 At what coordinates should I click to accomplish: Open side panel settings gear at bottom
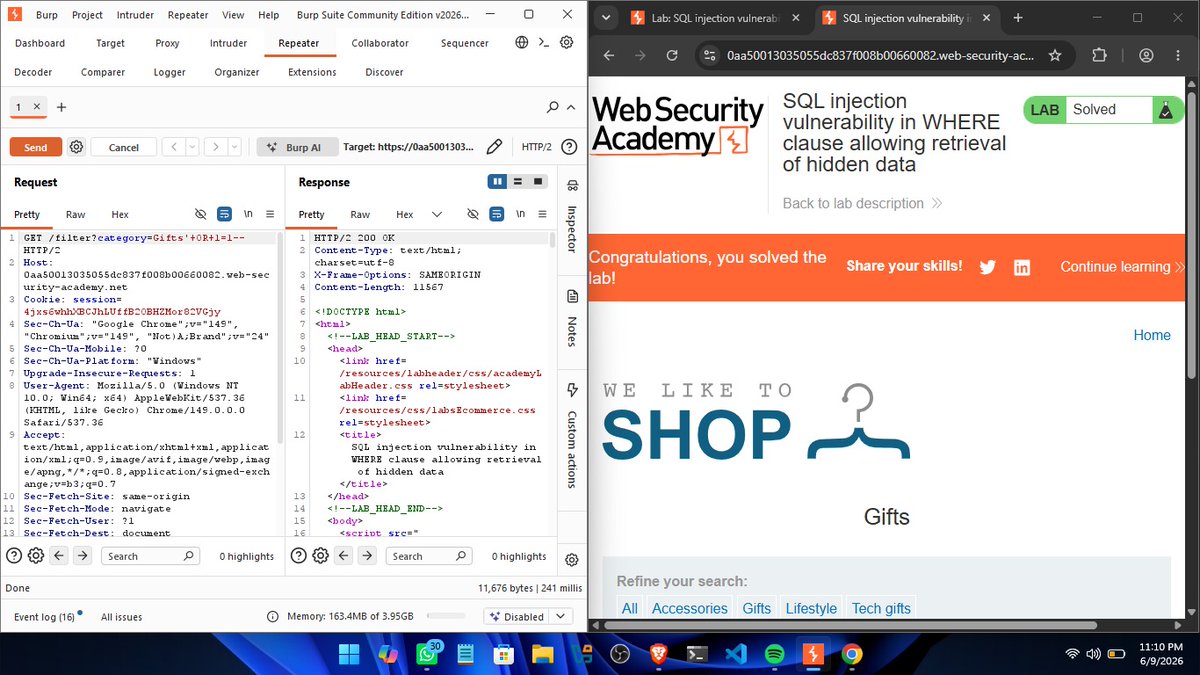(572, 559)
